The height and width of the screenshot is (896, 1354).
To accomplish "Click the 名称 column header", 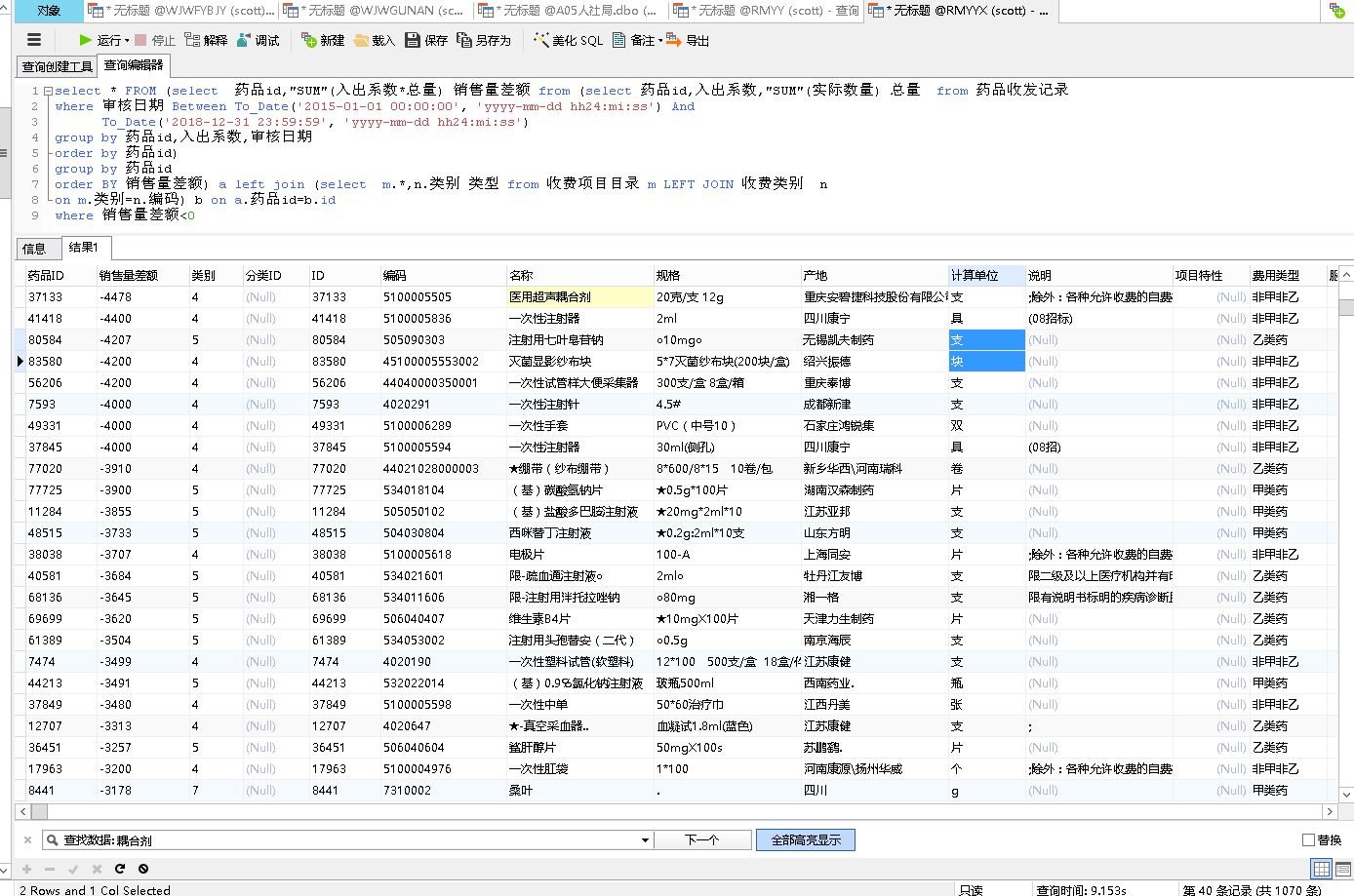I will pos(580,275).
